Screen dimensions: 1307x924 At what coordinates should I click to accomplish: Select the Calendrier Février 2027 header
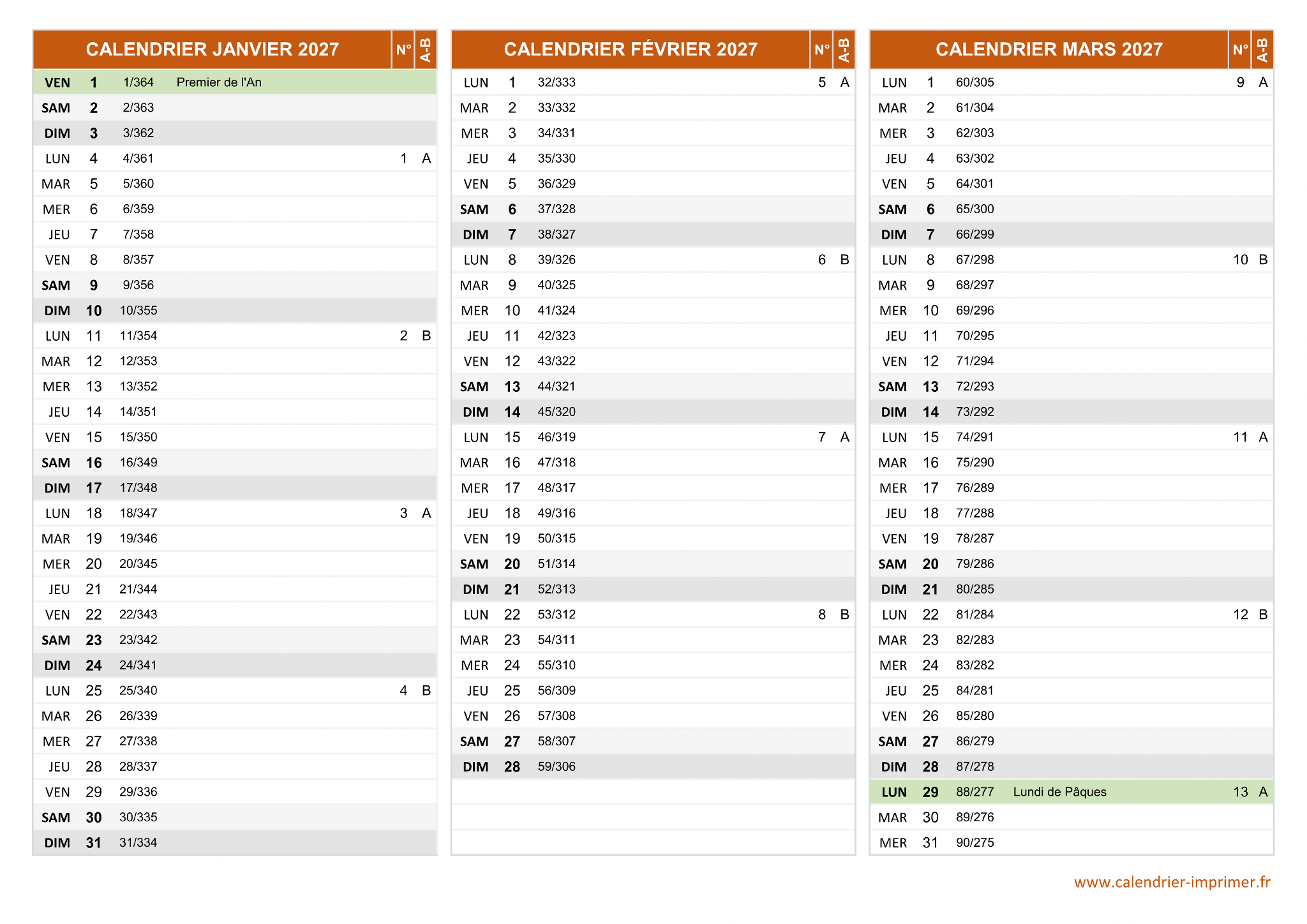click(x=630, y=49)
